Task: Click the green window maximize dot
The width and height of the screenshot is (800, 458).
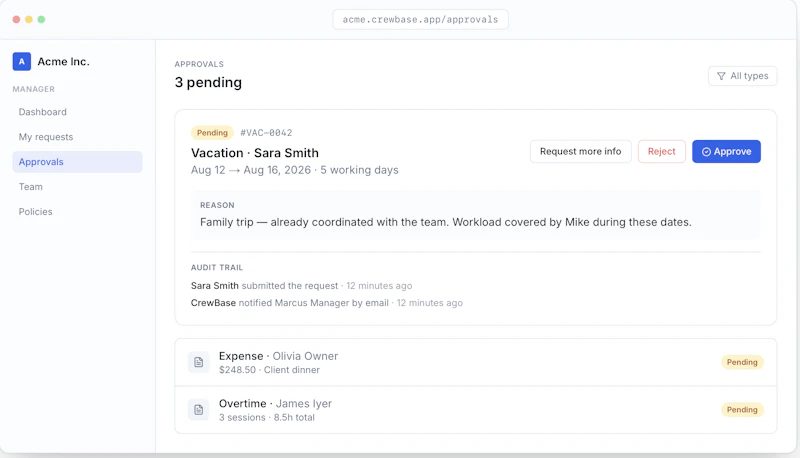Action: pyautogui.click(x=41, y=19)
